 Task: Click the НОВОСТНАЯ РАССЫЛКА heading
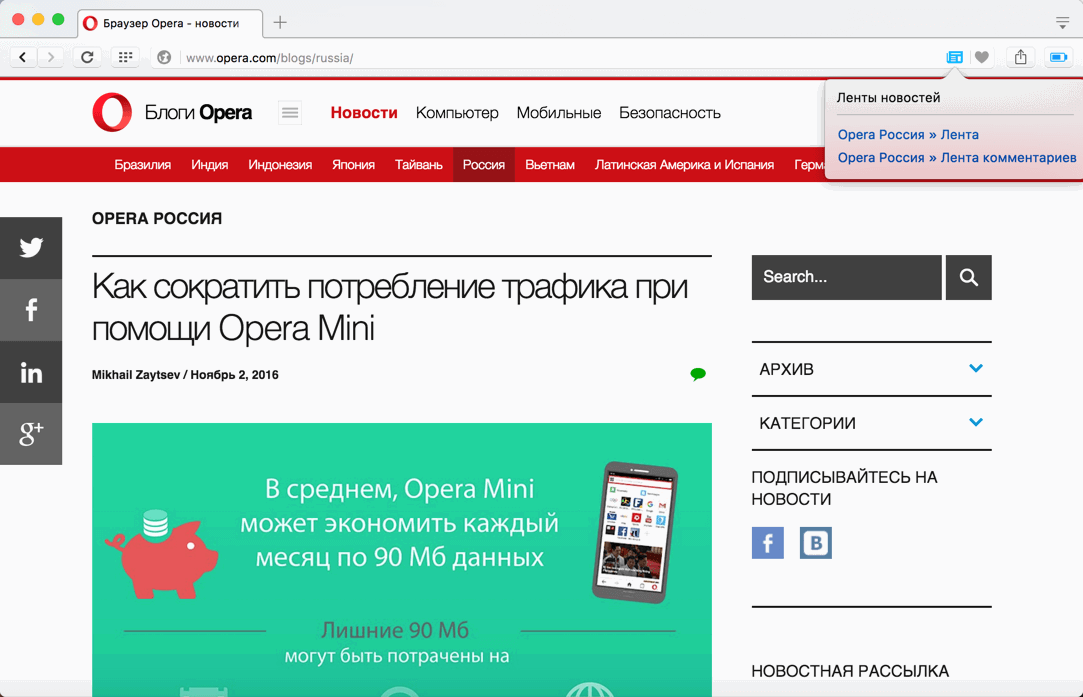tap(850, 671)
